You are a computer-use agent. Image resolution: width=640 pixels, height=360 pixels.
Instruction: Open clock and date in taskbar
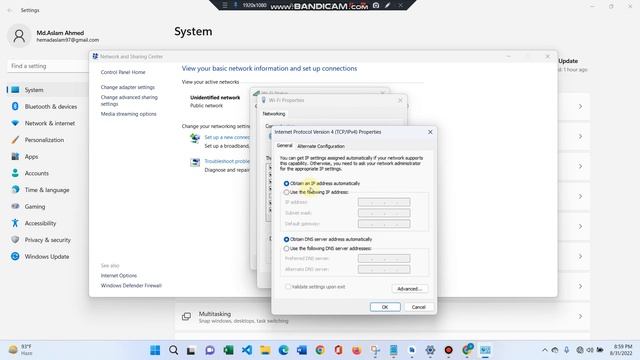(x=621, y=350)
